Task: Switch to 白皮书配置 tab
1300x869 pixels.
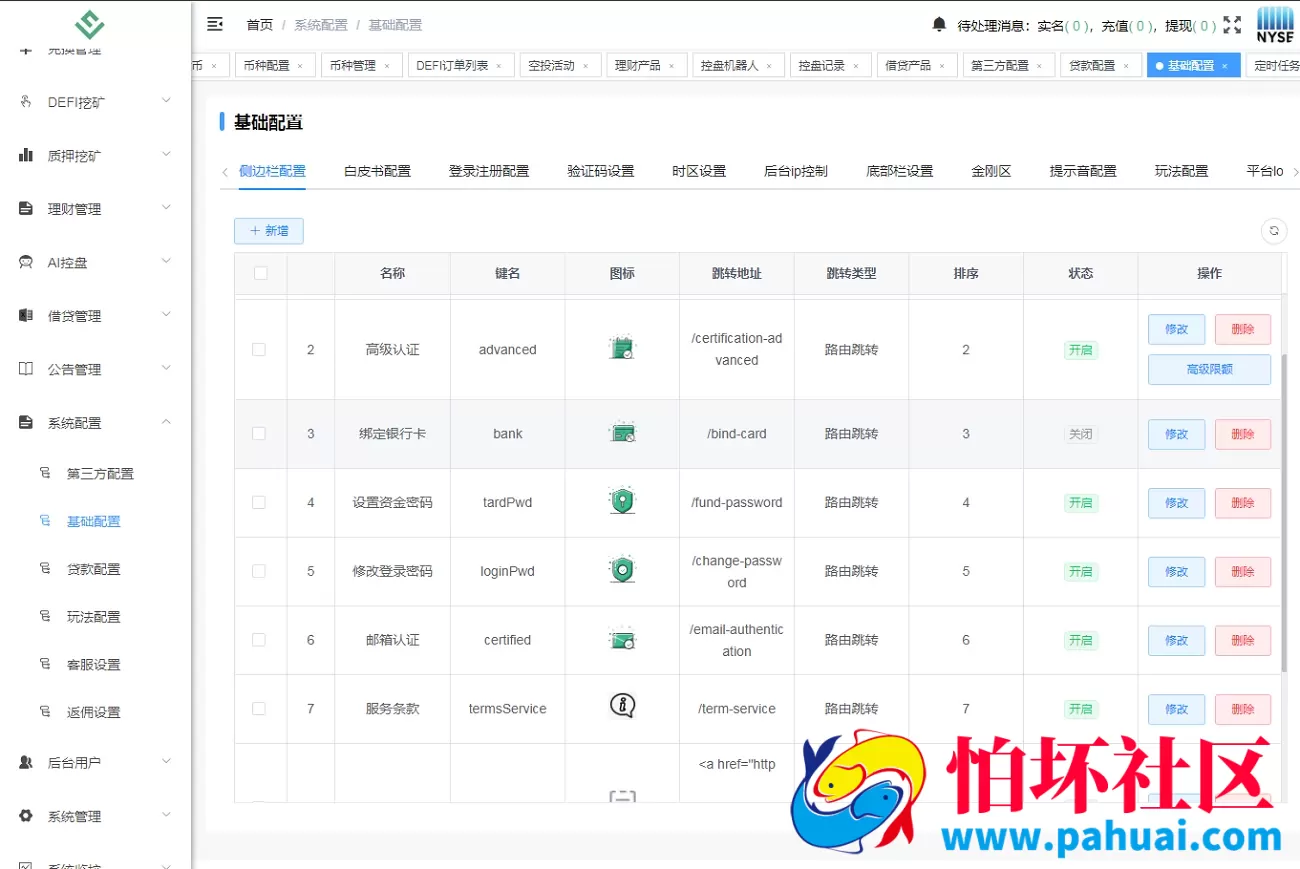Action: tap(377, 171)
